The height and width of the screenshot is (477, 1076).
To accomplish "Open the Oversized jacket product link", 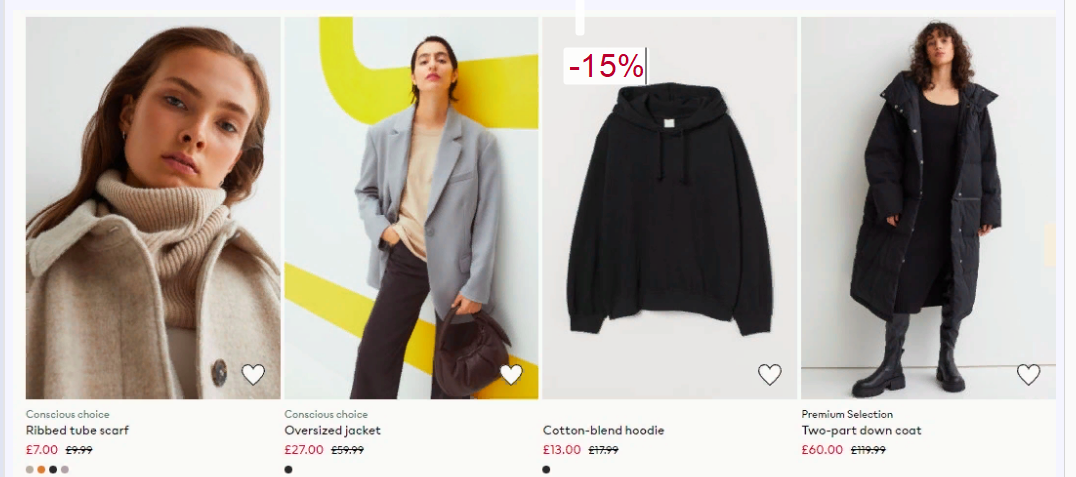I will pyautogui.click(x=333, y=430).
